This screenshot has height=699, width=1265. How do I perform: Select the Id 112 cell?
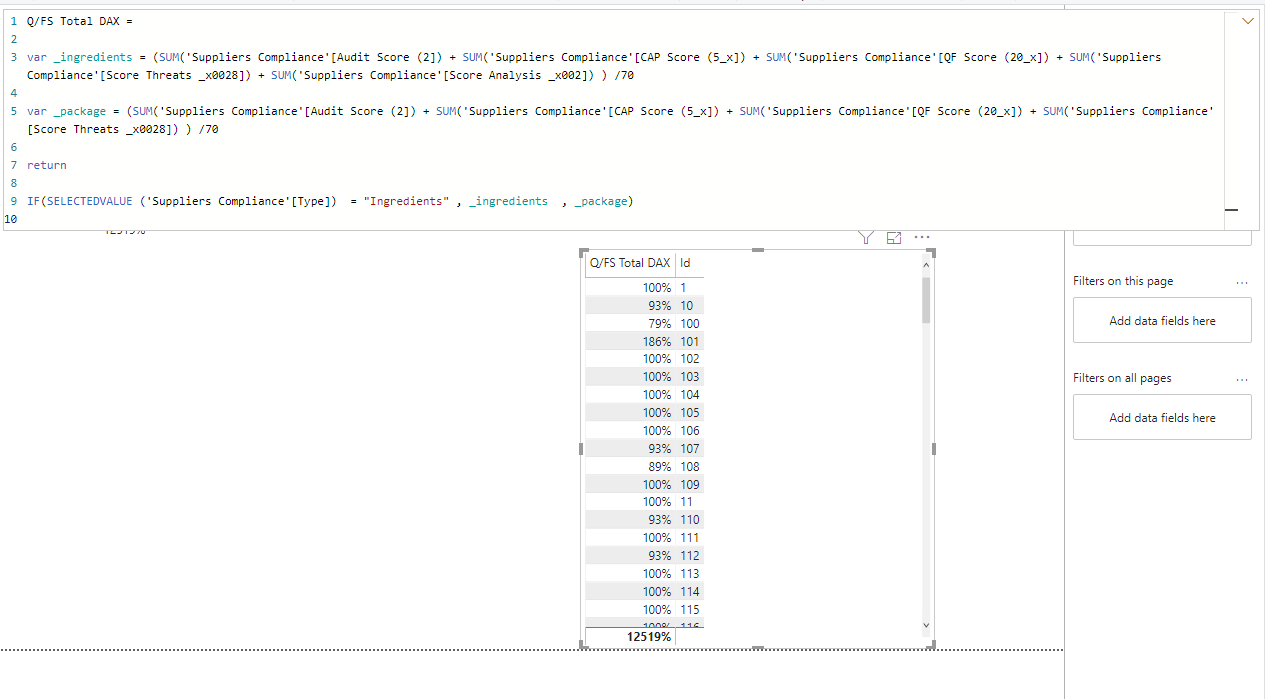690,555
